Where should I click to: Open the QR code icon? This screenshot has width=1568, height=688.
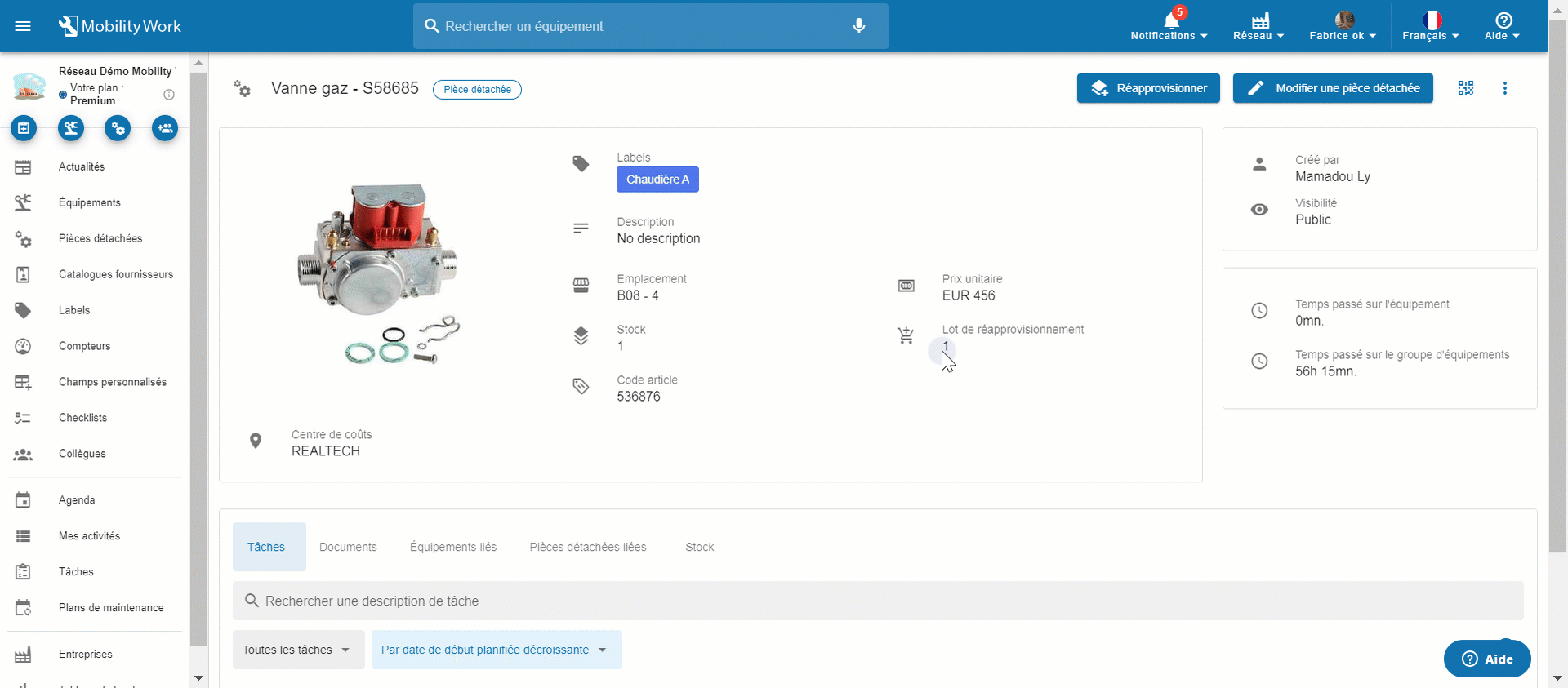1465,88
